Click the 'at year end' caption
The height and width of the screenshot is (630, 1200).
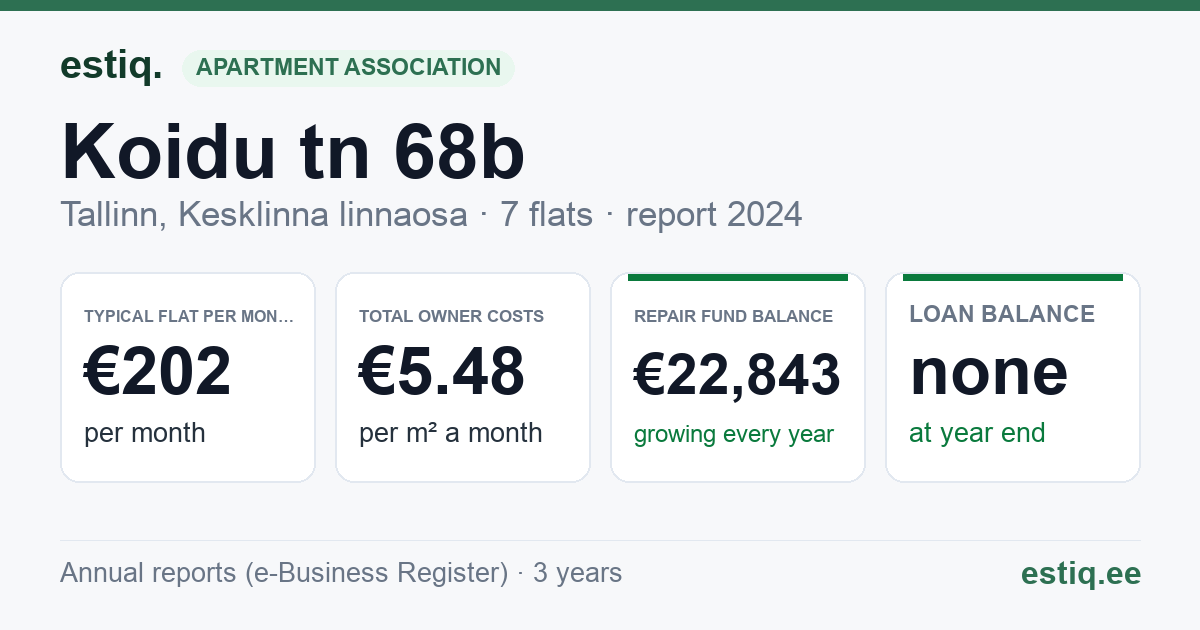pos(977,433)
